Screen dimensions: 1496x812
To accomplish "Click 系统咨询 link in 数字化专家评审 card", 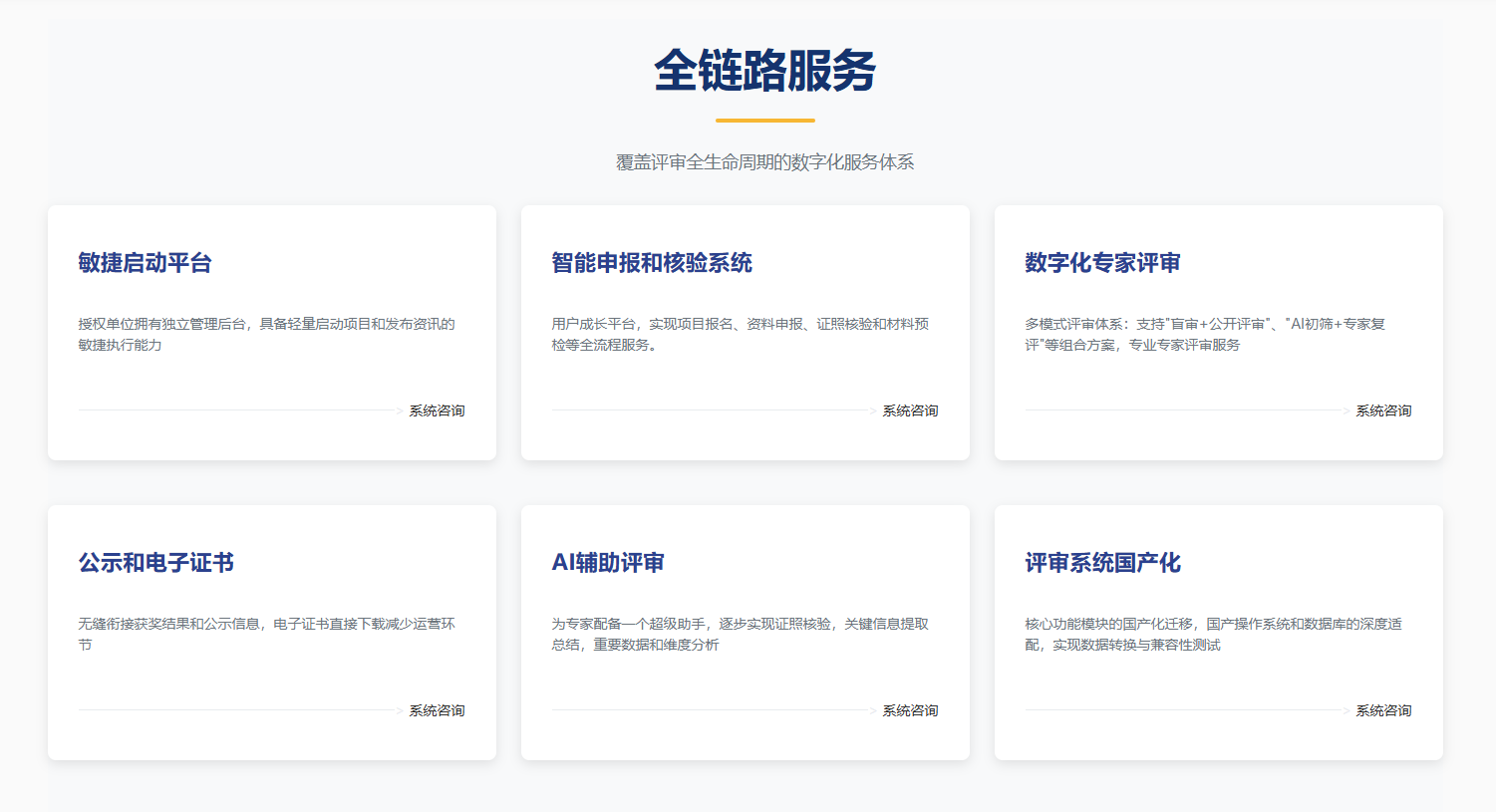I will tap(1383, 410).
